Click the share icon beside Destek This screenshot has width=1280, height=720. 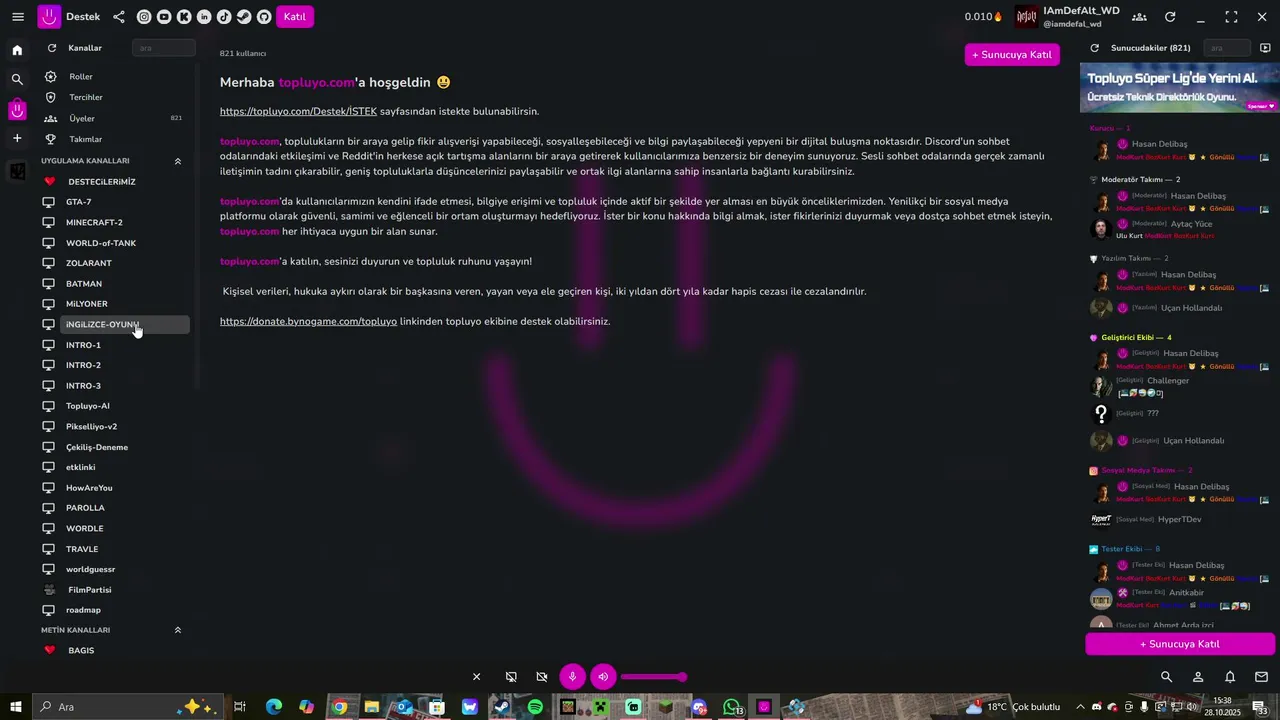point(119,17)
